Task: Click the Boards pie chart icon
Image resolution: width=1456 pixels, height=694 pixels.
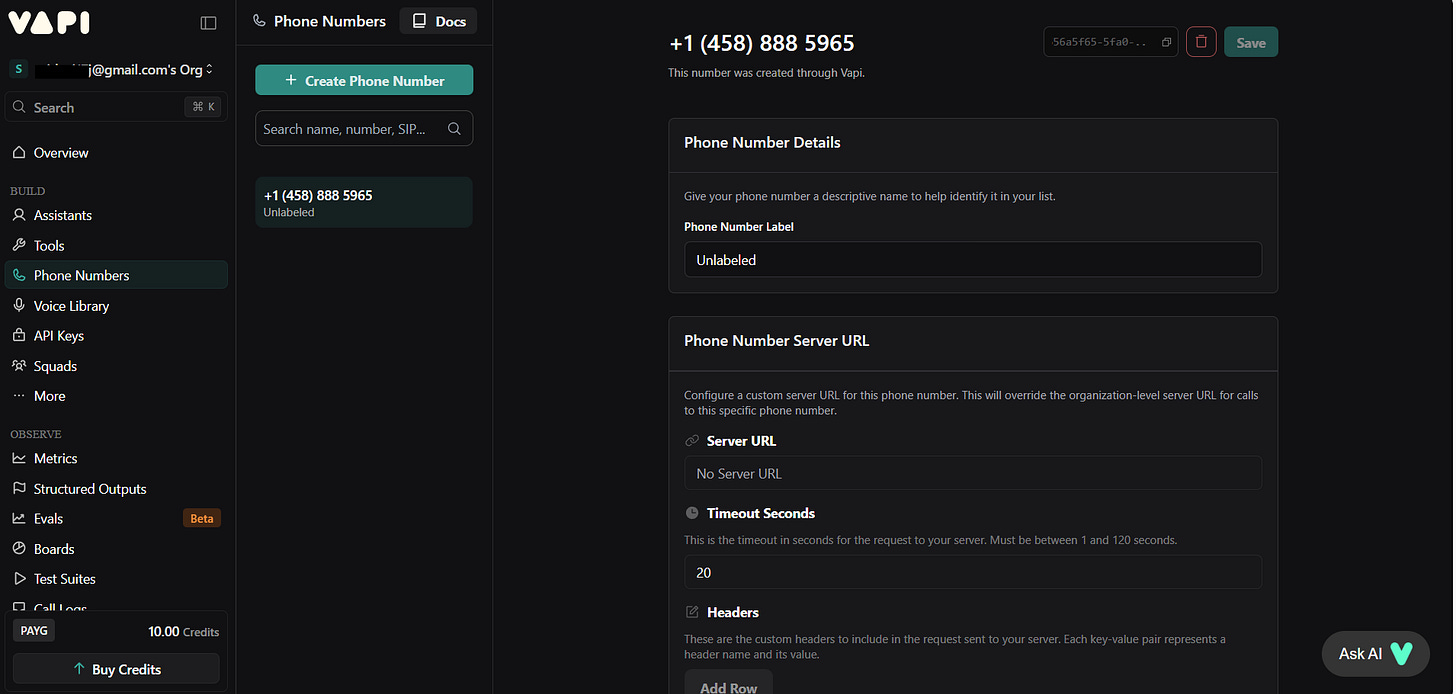Action: 19,549
